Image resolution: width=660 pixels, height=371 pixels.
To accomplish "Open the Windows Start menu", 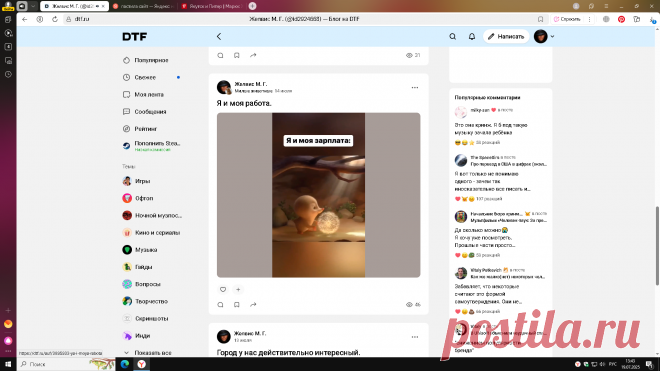I will pos(8,364).
